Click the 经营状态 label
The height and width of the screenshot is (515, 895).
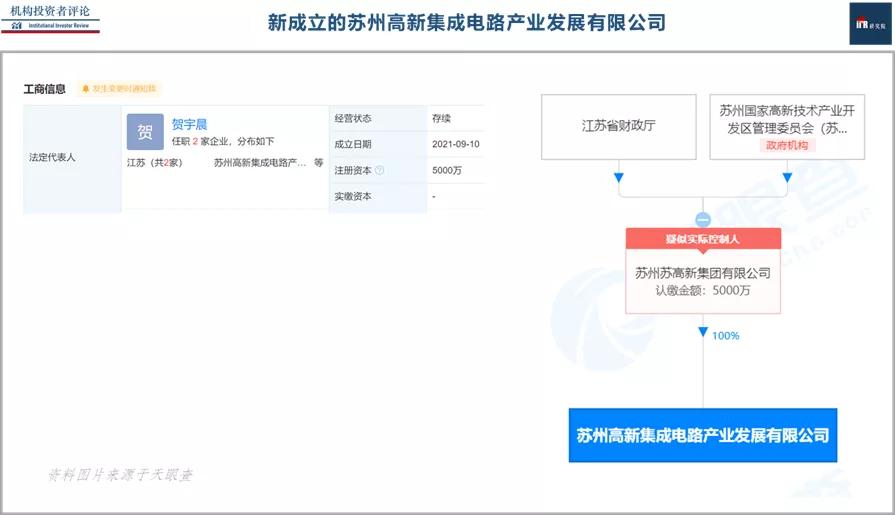click(x=353, y=118)
